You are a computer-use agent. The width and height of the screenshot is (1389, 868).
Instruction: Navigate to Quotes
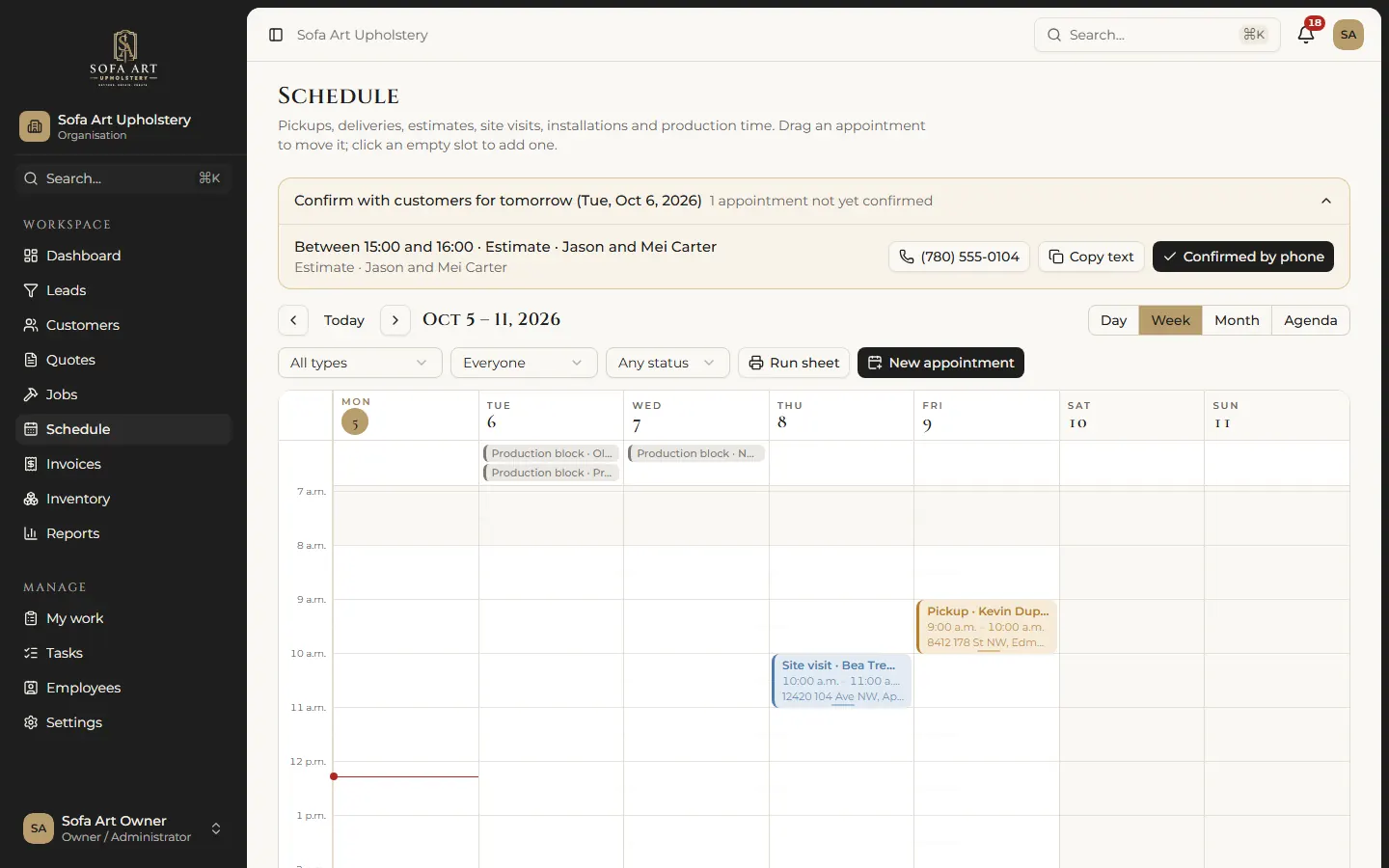point(123,360)
